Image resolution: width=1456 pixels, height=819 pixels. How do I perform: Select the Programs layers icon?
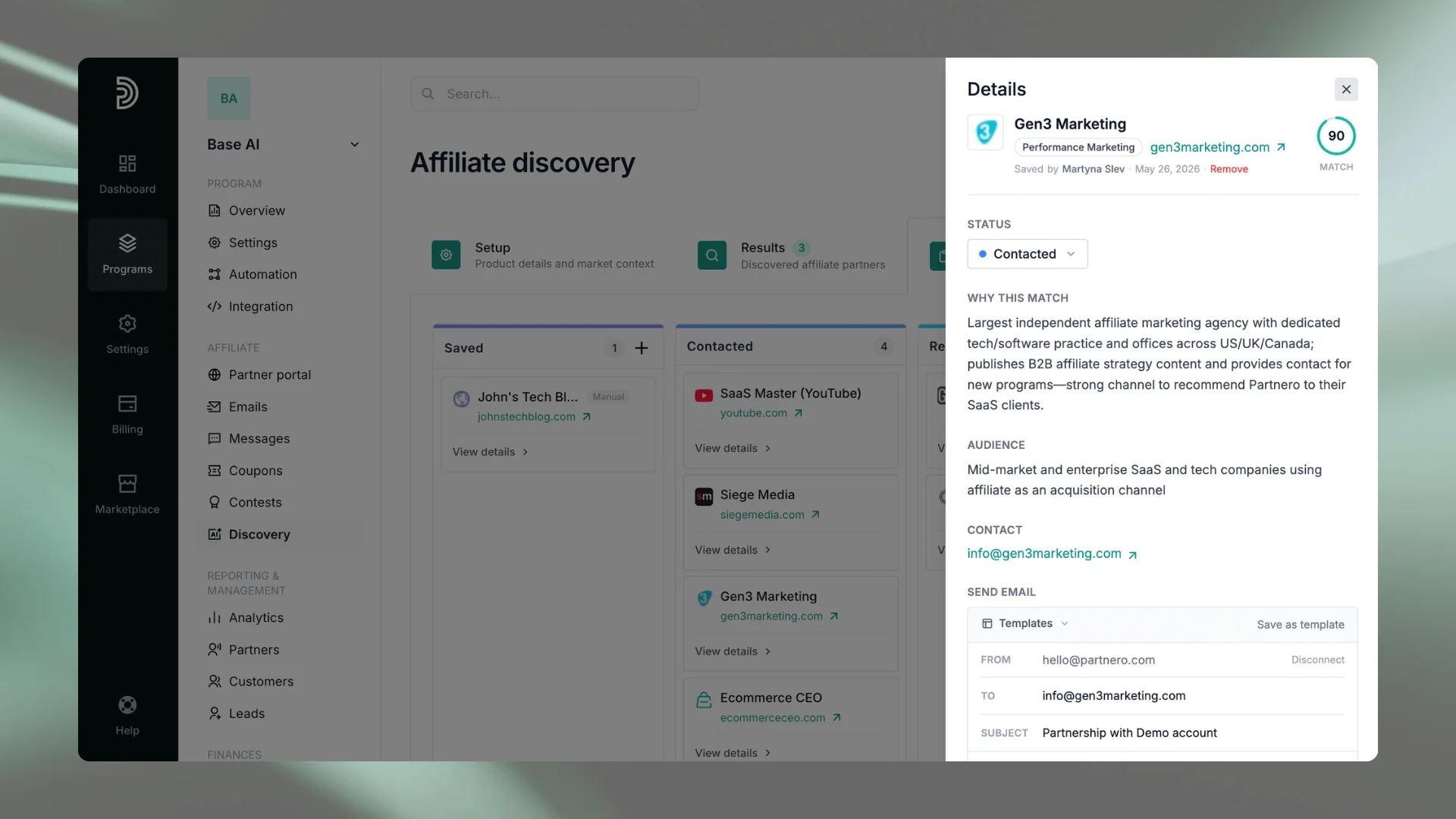[127, 243]
